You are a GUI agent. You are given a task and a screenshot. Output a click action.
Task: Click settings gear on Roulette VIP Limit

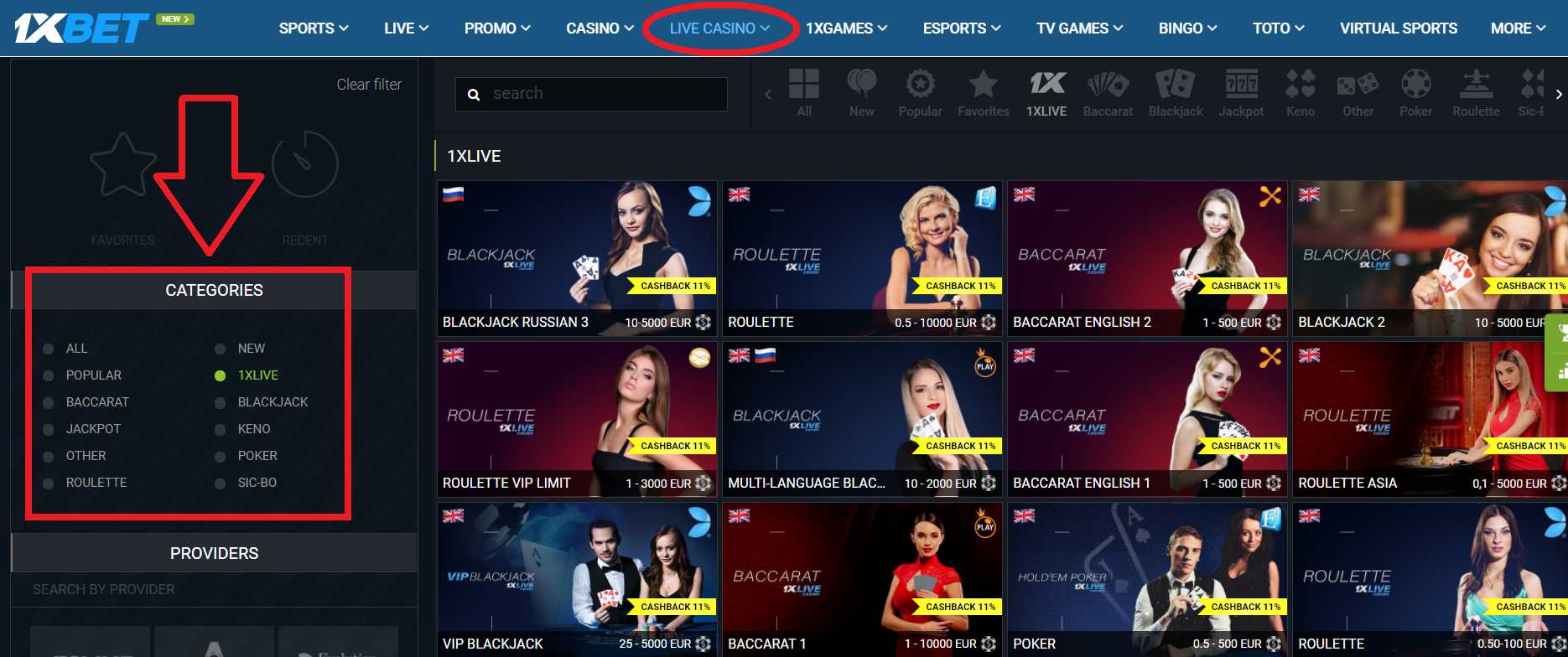(x=704, y=483)
